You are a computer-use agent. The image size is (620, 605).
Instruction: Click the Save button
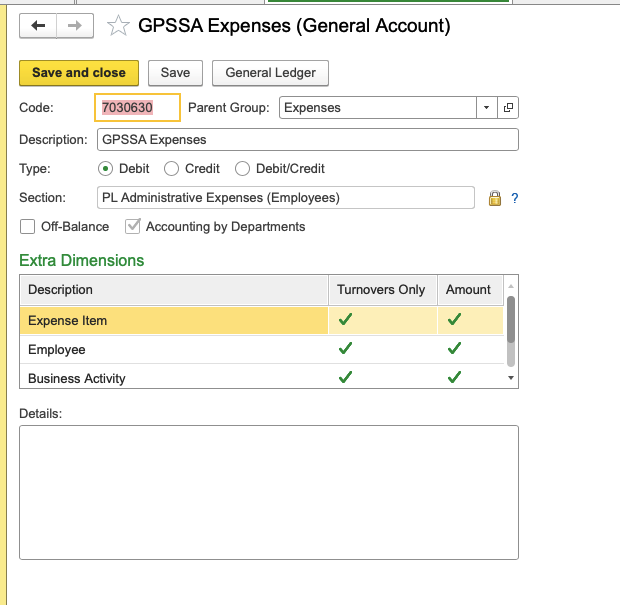tap(175, 73)
